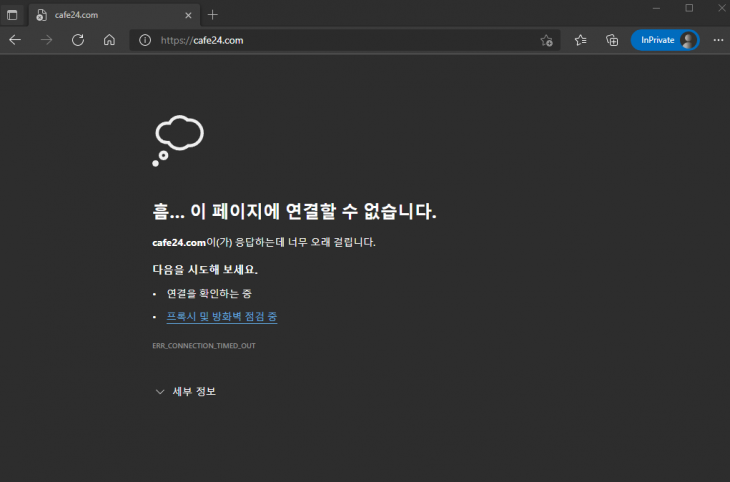Click the forward navigation arrow
The image size is (730, 482).
click(x=47, y=40)
